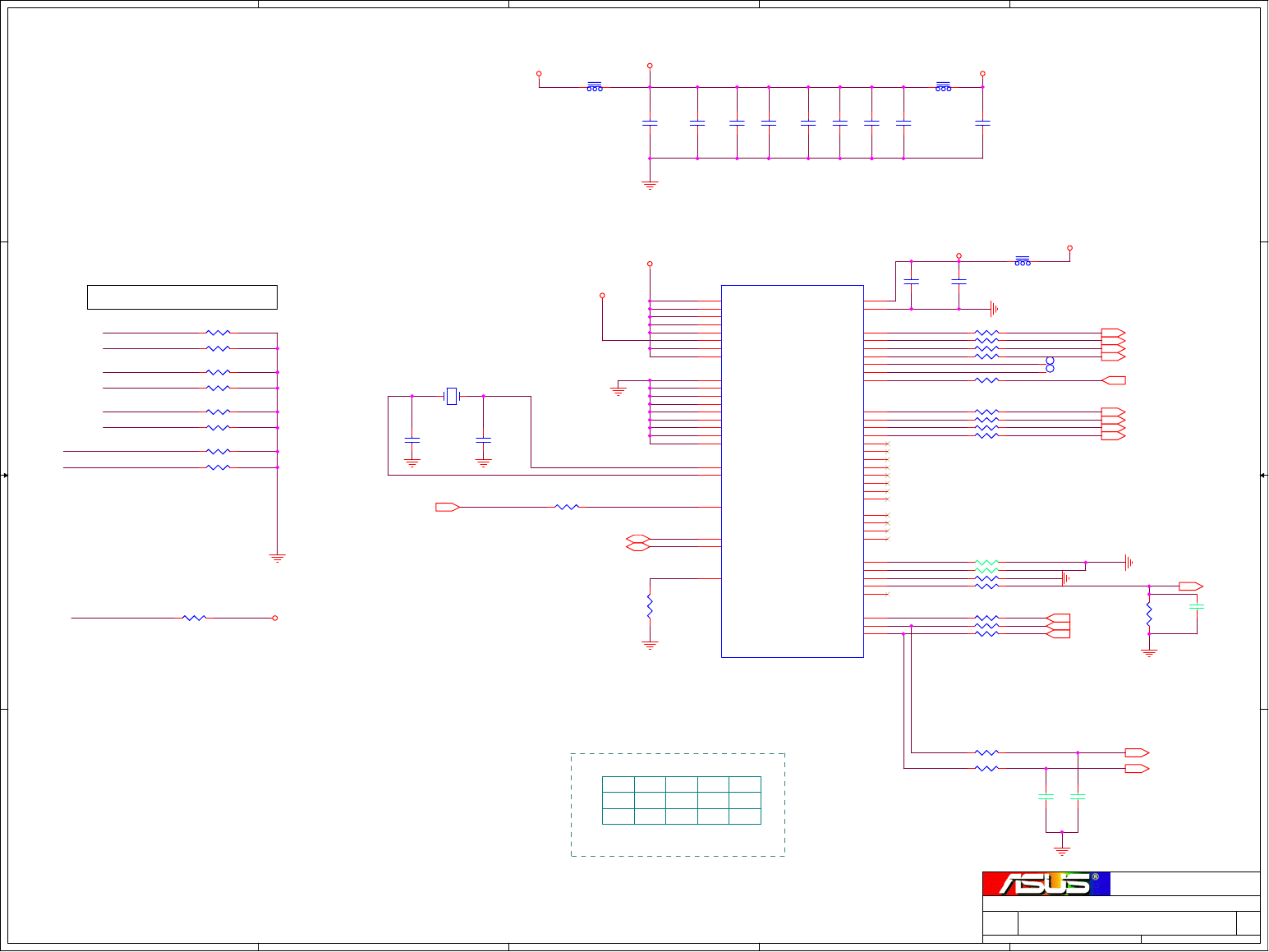Select the empty rectangular note box above the resistor network
This screenshot has height=952, width=1269.
click(182, 297)
